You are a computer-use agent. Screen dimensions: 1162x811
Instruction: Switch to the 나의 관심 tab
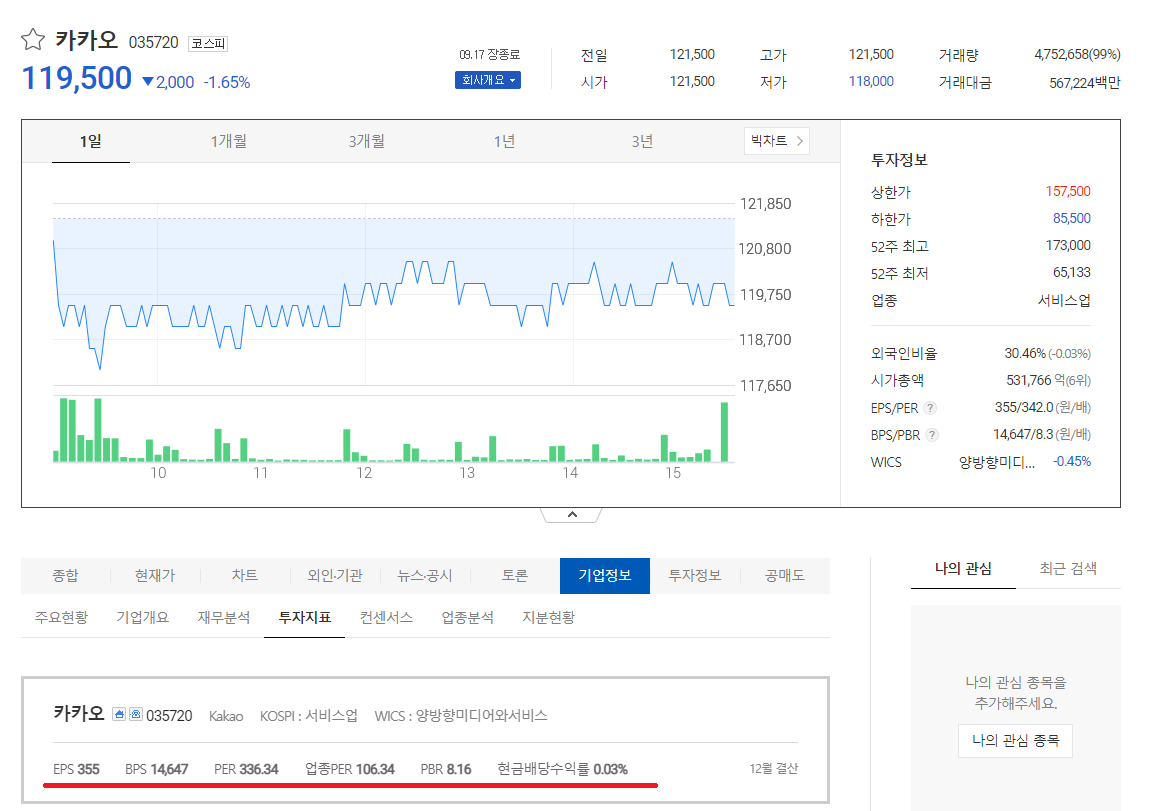[963, 569]
